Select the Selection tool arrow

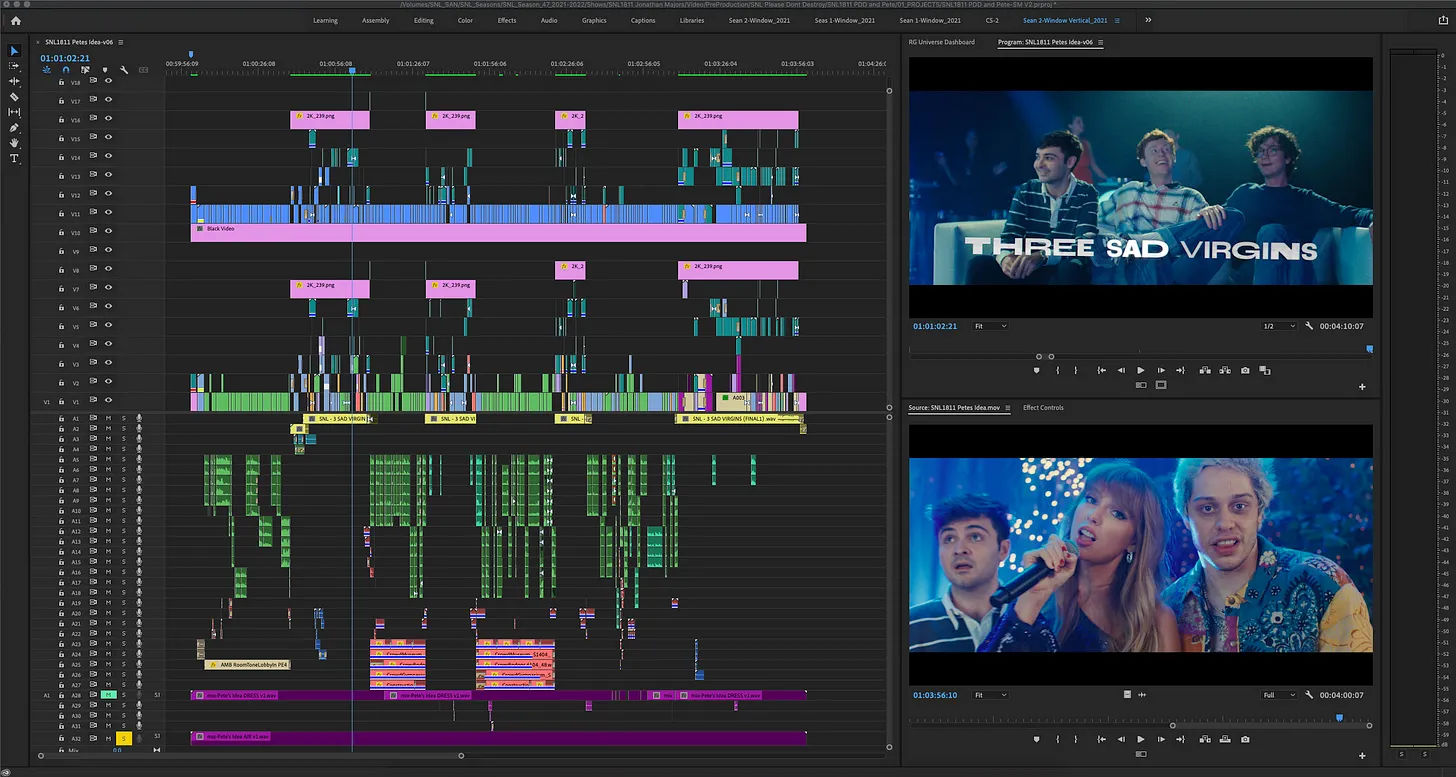tap(14, 50)
